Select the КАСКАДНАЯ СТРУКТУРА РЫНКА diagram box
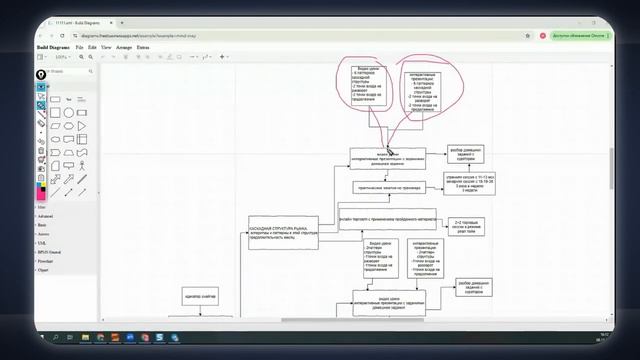The image size is (640, 360). (x=283, y=233)
